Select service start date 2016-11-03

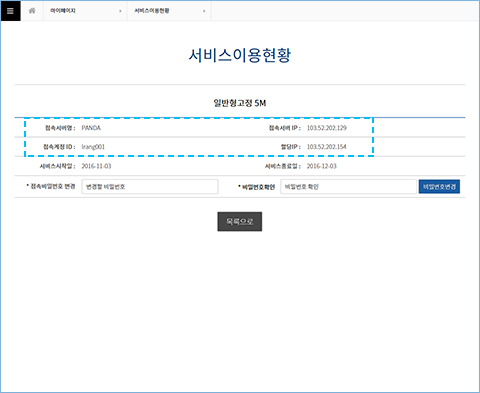96,166
